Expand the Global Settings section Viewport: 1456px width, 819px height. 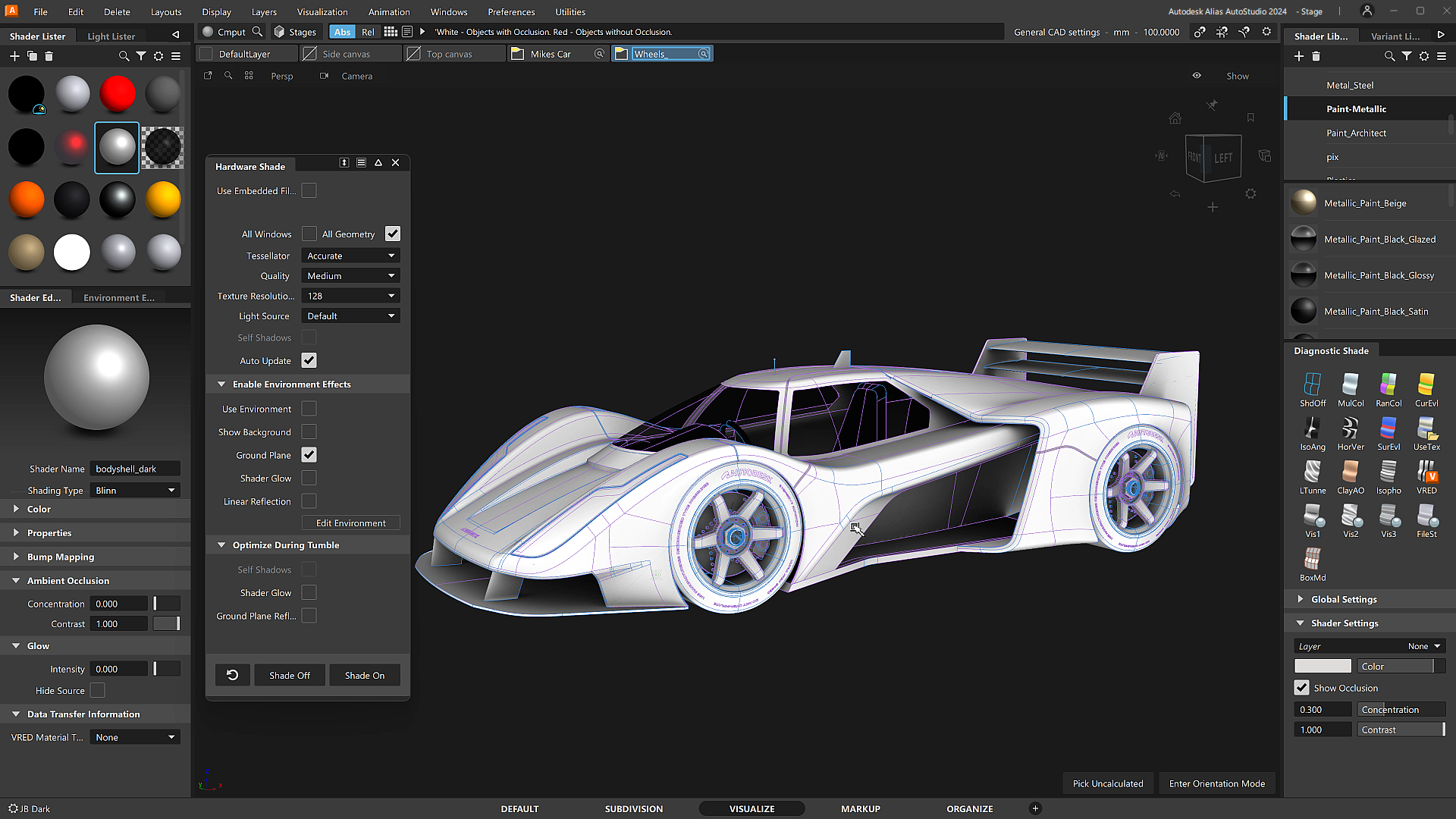tap(1343, 599)
